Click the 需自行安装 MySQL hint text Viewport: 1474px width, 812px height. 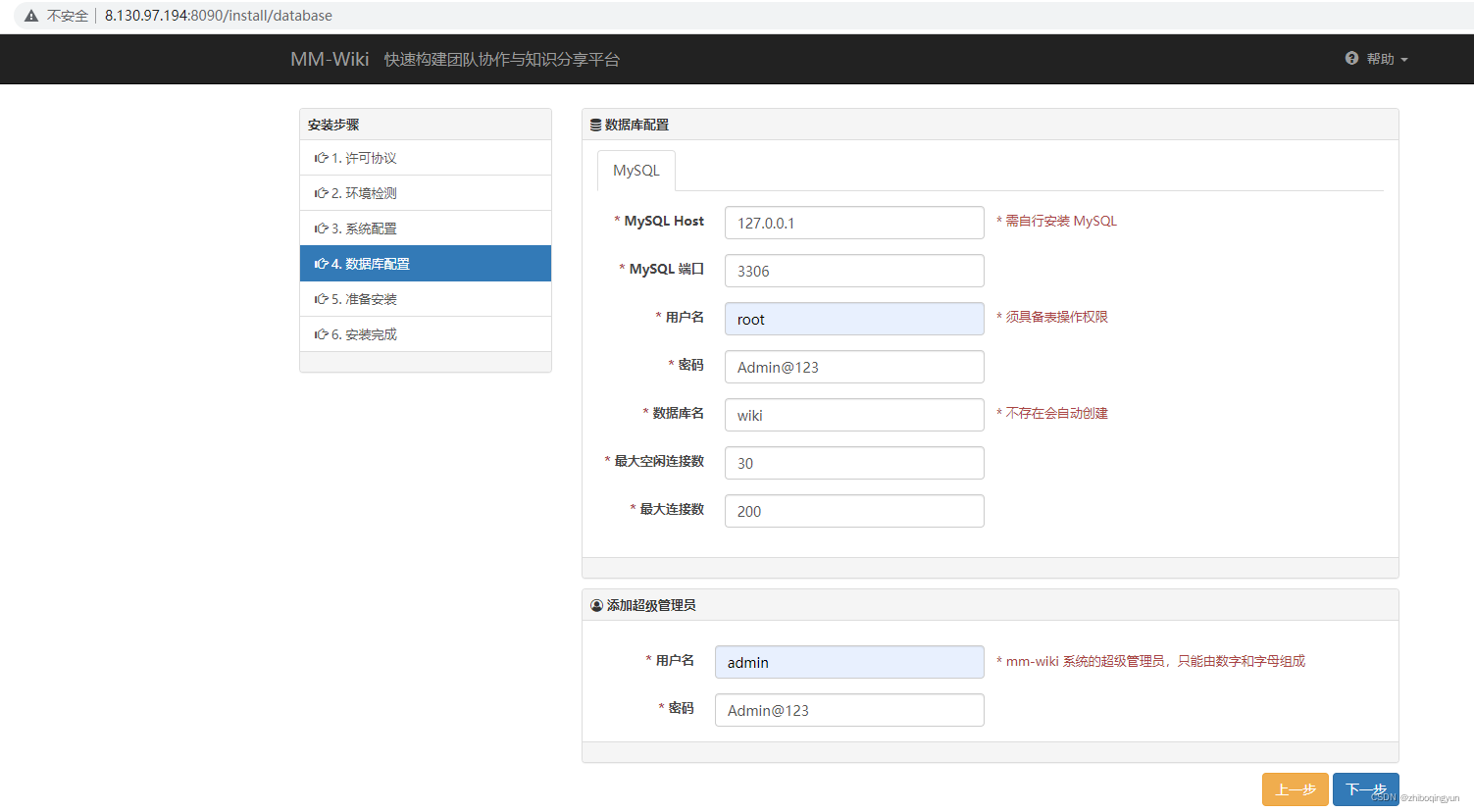[x=1057, y=221]
